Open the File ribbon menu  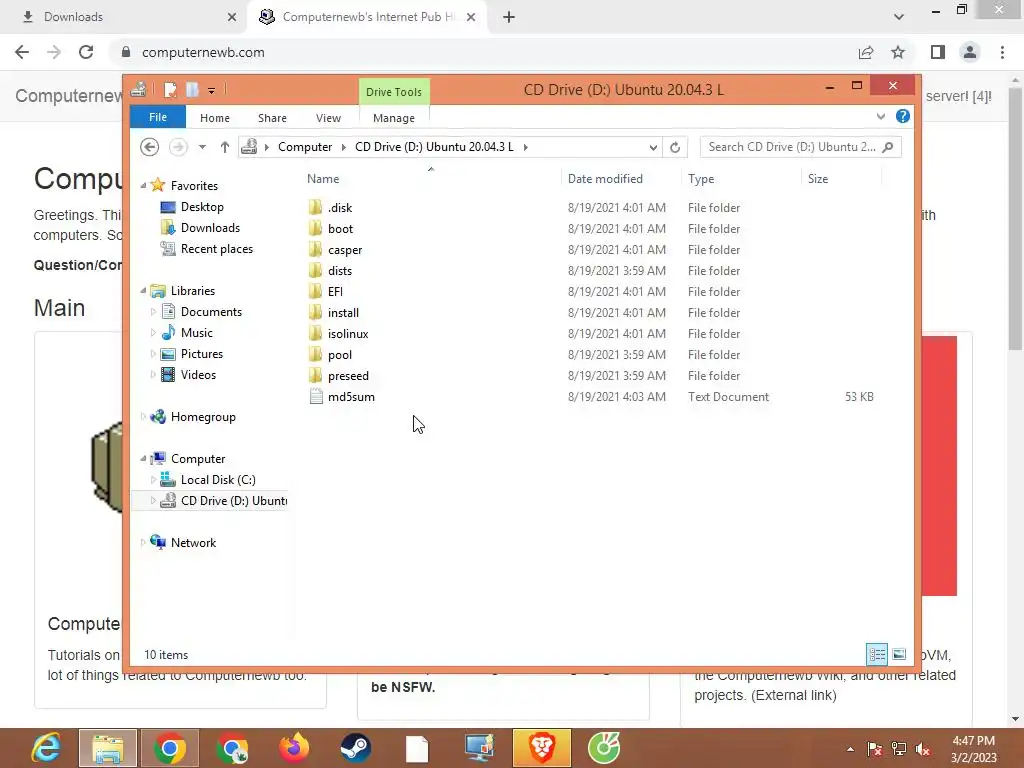[158, 117]
